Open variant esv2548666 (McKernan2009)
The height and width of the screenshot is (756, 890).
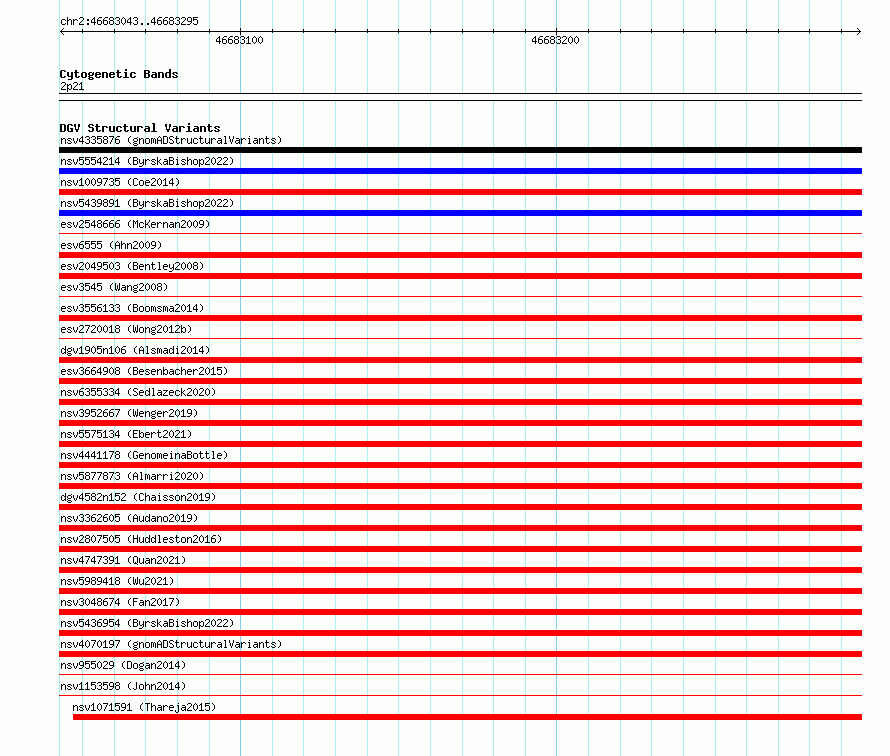(x=135, y=224)
